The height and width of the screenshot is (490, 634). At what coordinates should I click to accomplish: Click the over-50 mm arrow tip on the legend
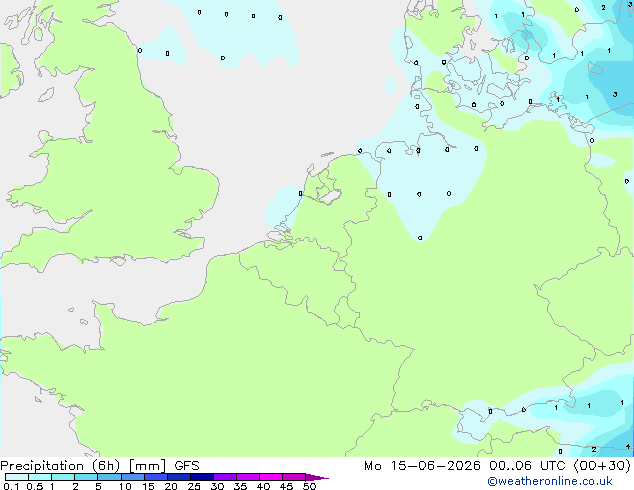point(317,477)
